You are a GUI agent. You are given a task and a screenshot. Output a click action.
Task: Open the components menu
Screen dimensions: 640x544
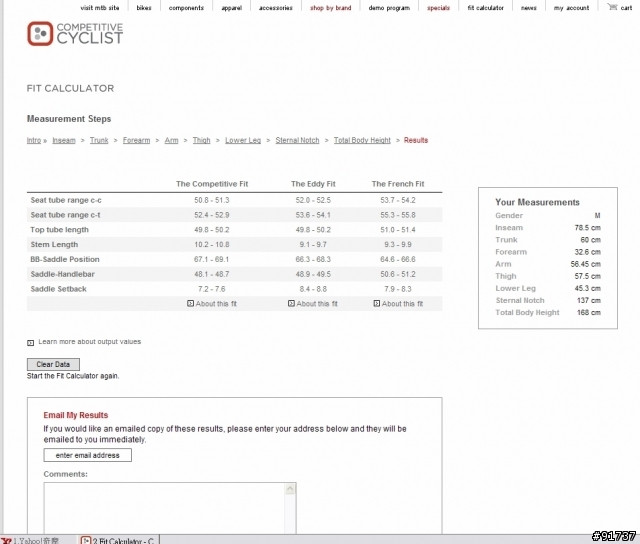[x=186, y=8]
